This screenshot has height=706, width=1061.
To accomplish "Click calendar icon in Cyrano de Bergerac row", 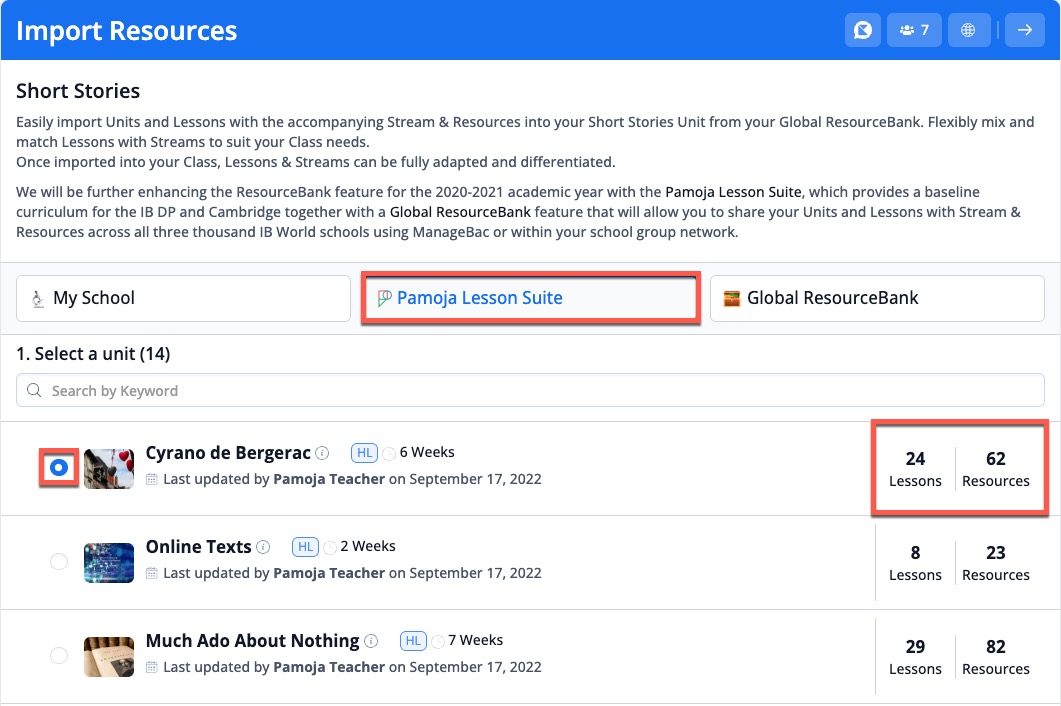I will pos(152,479).
